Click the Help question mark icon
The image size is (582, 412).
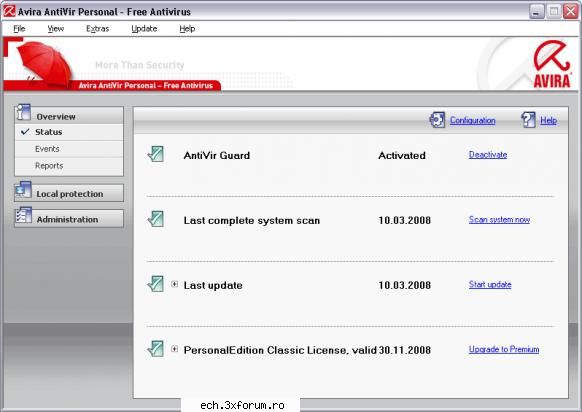pos(528,120)
